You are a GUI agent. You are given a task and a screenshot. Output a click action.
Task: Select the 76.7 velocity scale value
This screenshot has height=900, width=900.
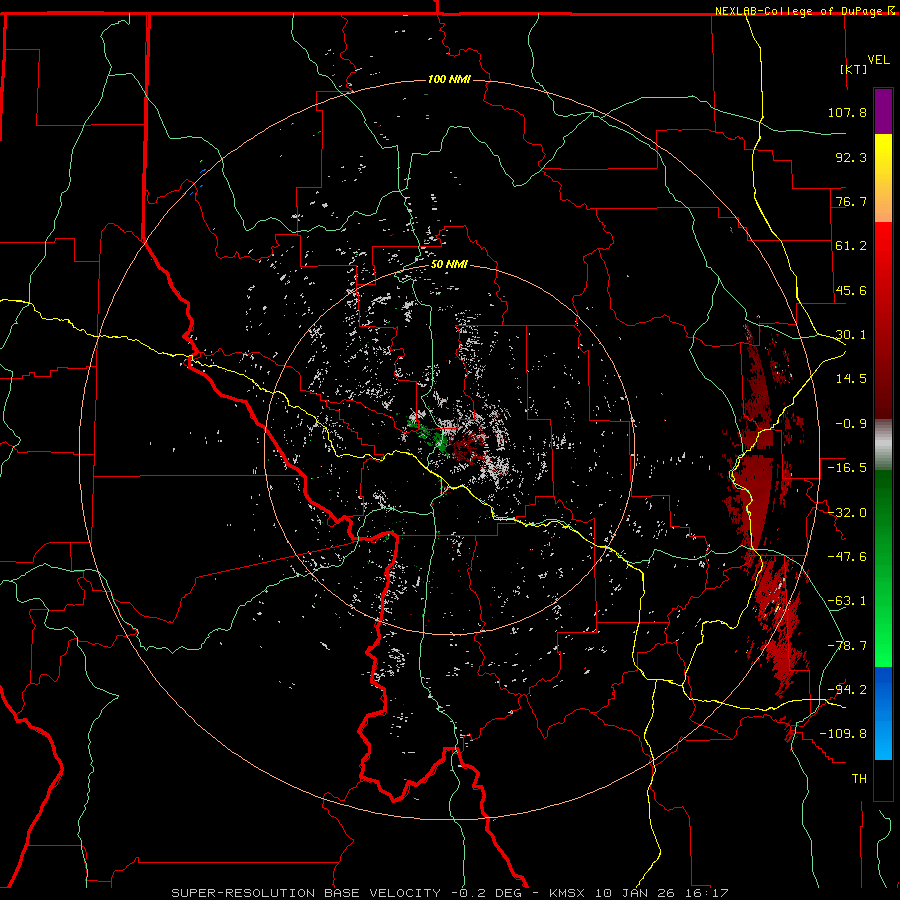click(851, 201)
